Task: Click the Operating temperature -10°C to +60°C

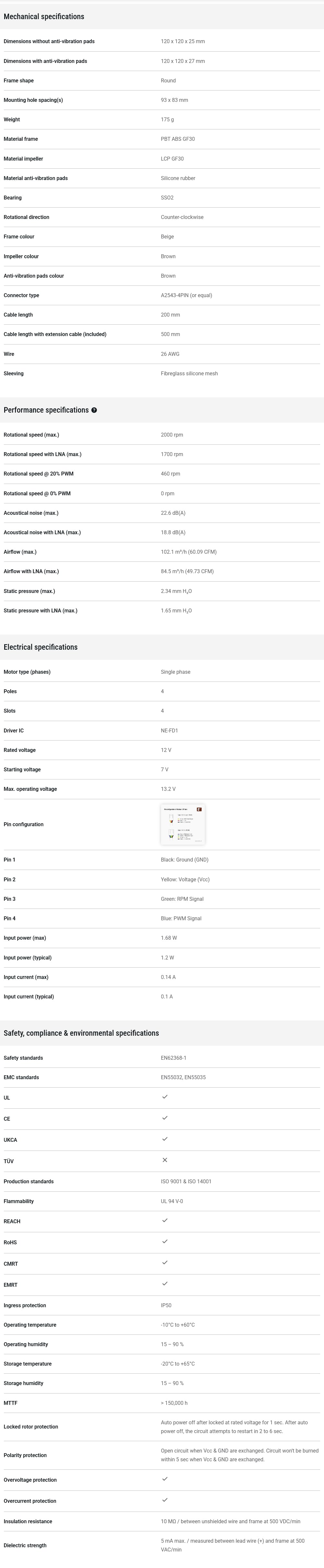Action: click(x=178, y=1324)
